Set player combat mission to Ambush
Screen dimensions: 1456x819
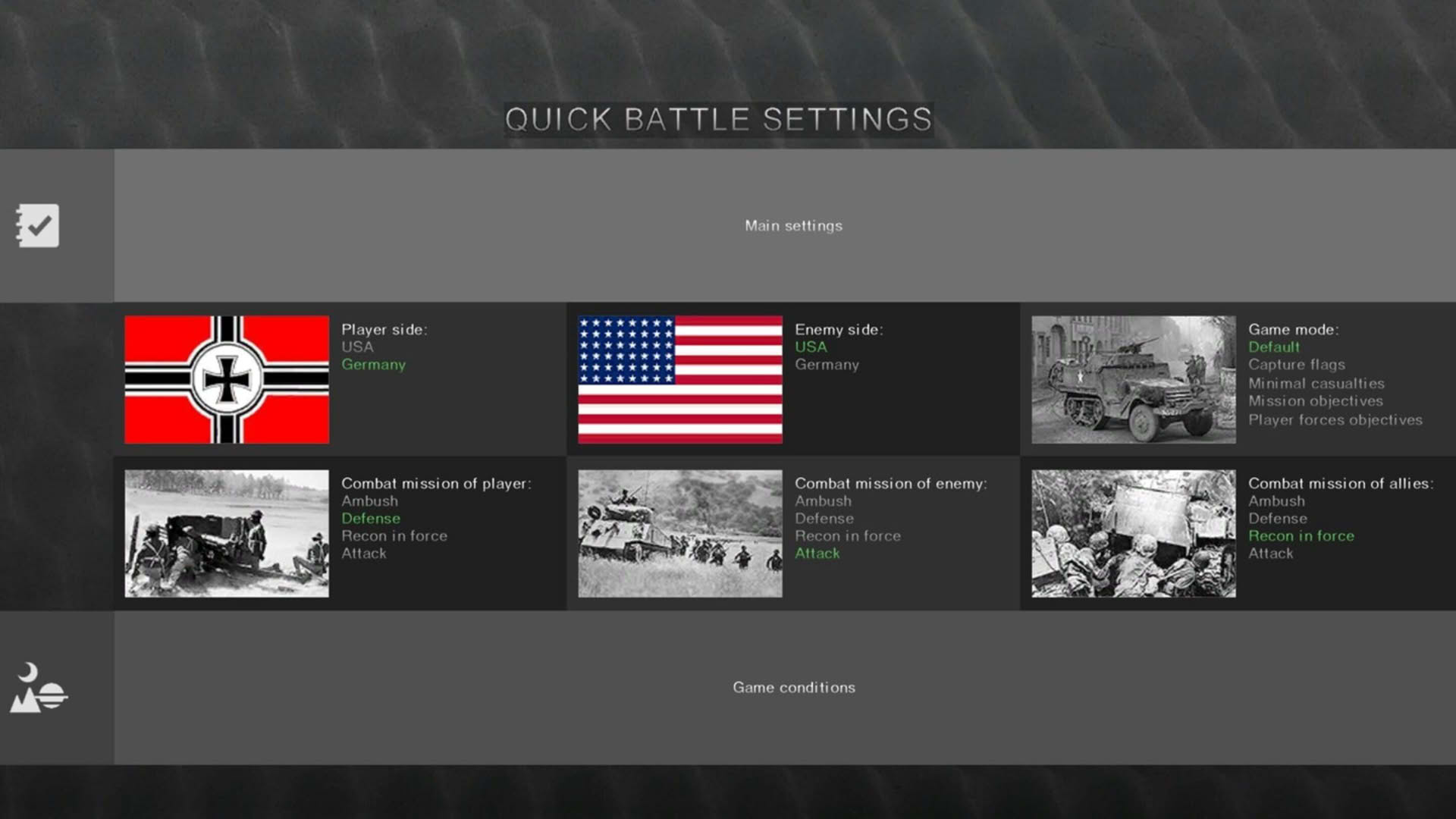(369, 500)
